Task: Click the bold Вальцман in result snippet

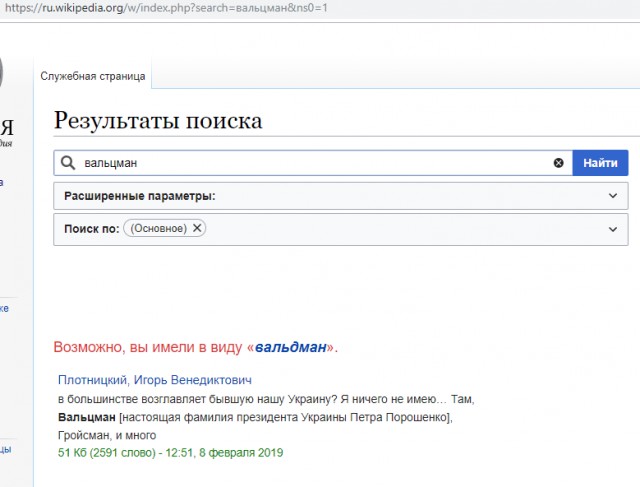Action: 87,417
